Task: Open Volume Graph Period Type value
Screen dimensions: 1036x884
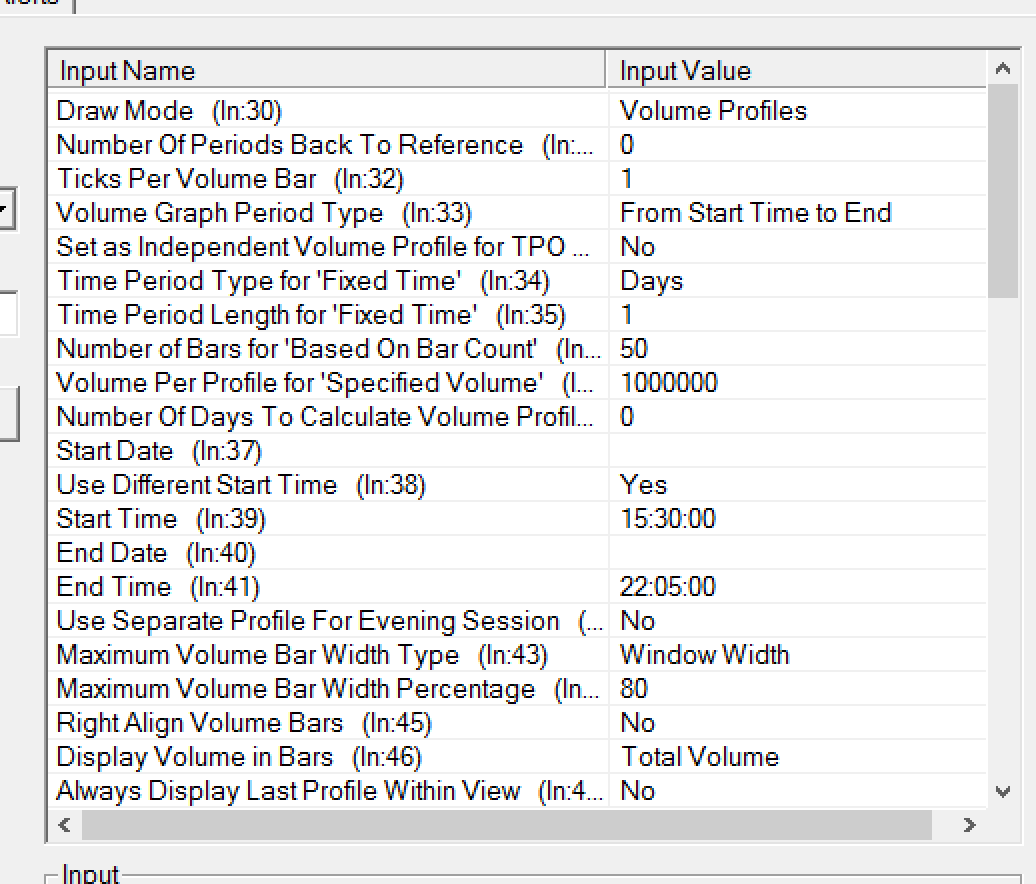Action: (x=755, y=213)
